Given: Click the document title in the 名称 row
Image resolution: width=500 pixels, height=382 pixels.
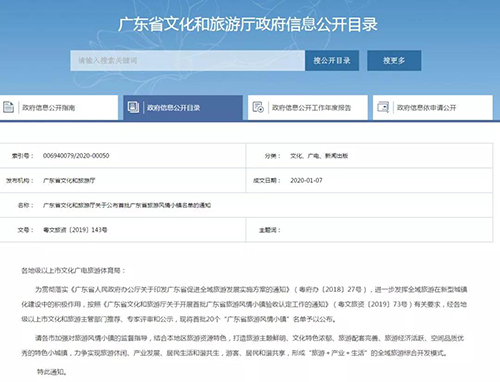Looking at the screenshot, I should [x=127, y=205].
